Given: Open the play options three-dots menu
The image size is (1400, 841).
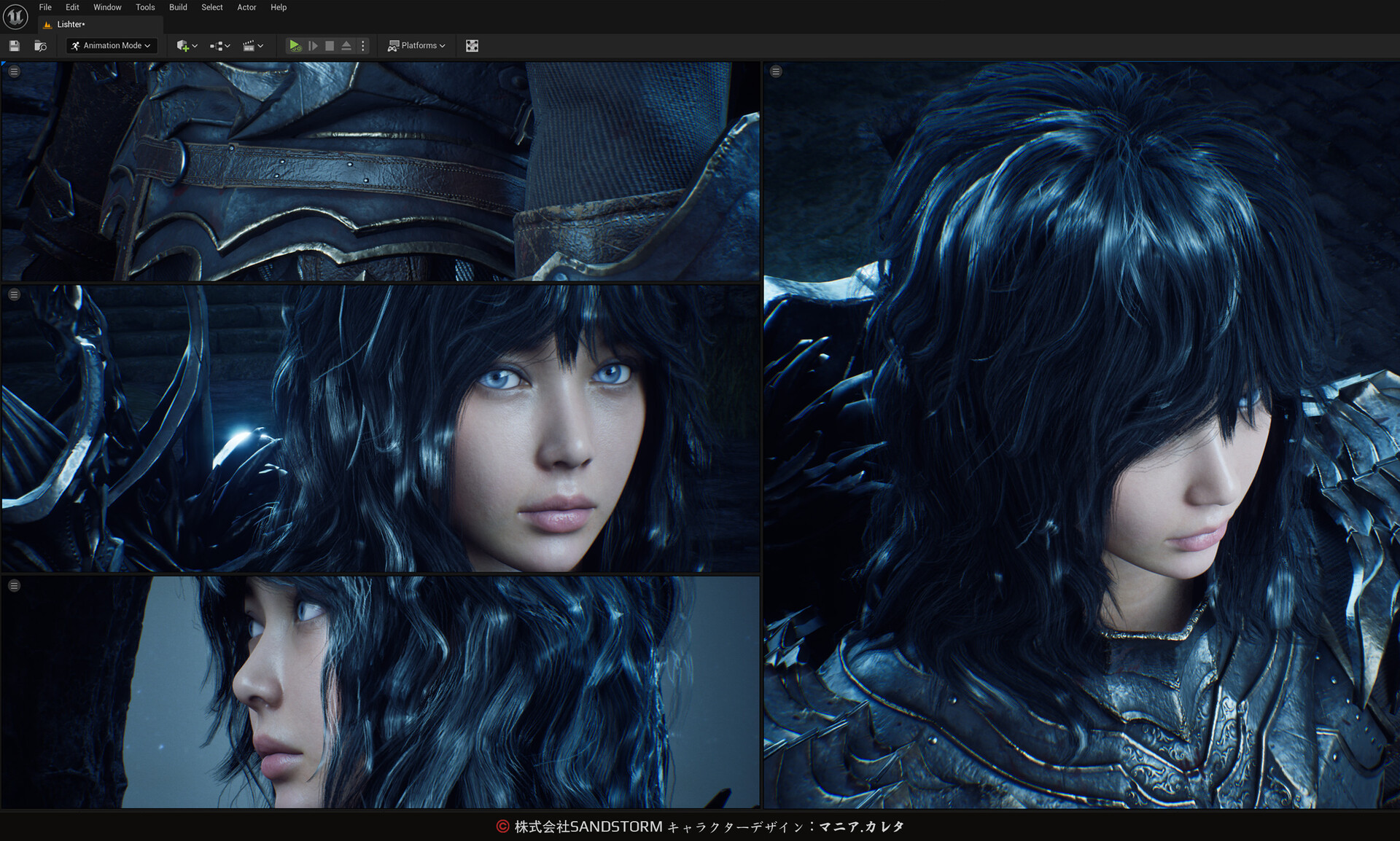Looking at the screenshot, I should tap(363, 46).
